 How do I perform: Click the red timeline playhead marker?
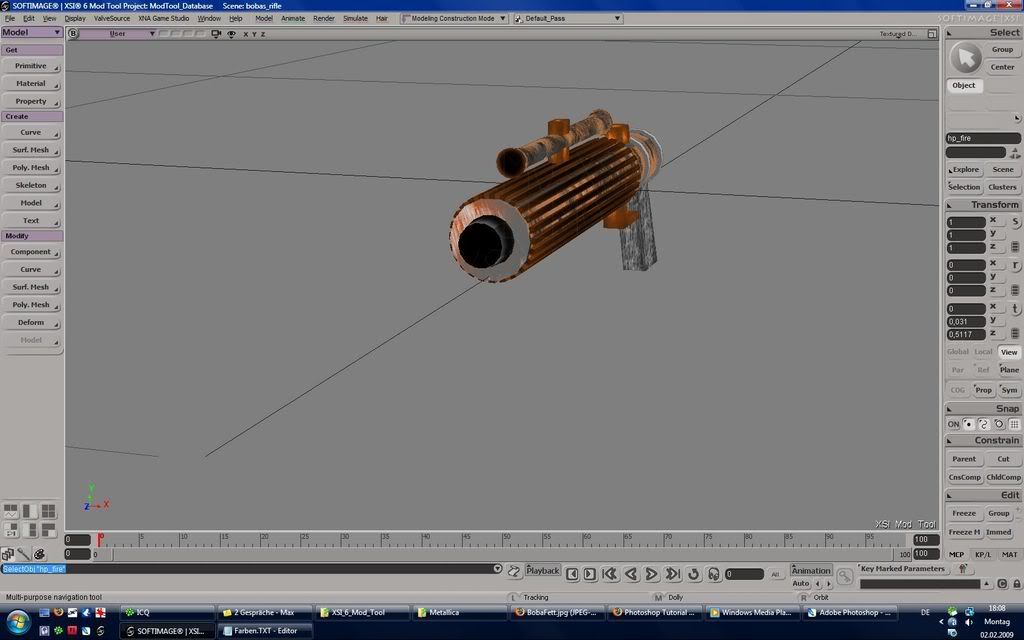point(100,539)
